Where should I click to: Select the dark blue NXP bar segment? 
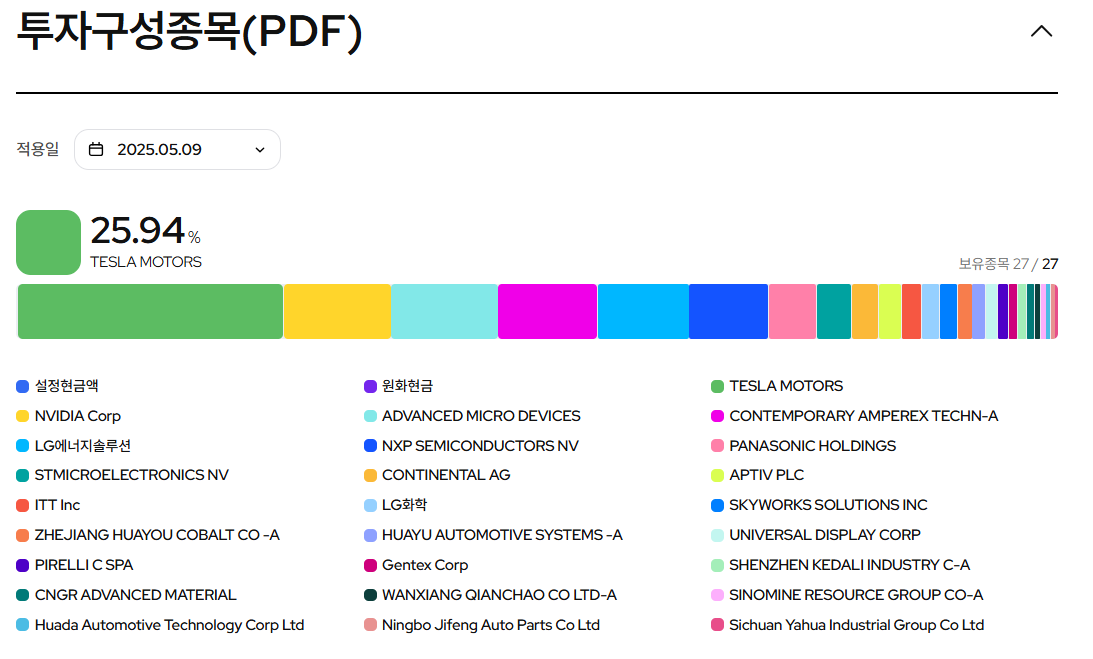pos(728,312)
